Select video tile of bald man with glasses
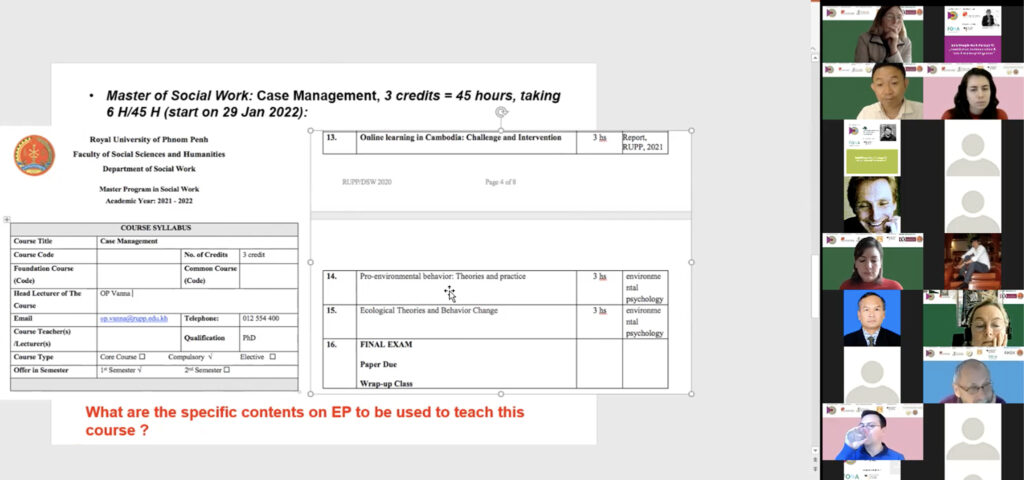Image resolution: width=1024 pixels, height=480 pixels. coord(973,375)
